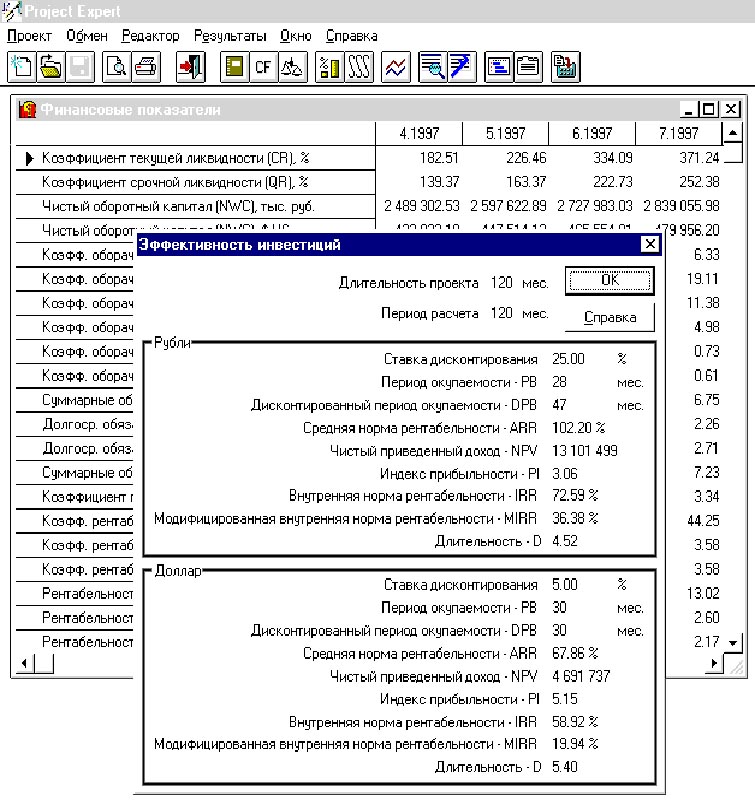Viewport: 755px width, 800px height.
Task: Click the cell value 13.02
Action: pyautogui.click(x=703, y=593)
